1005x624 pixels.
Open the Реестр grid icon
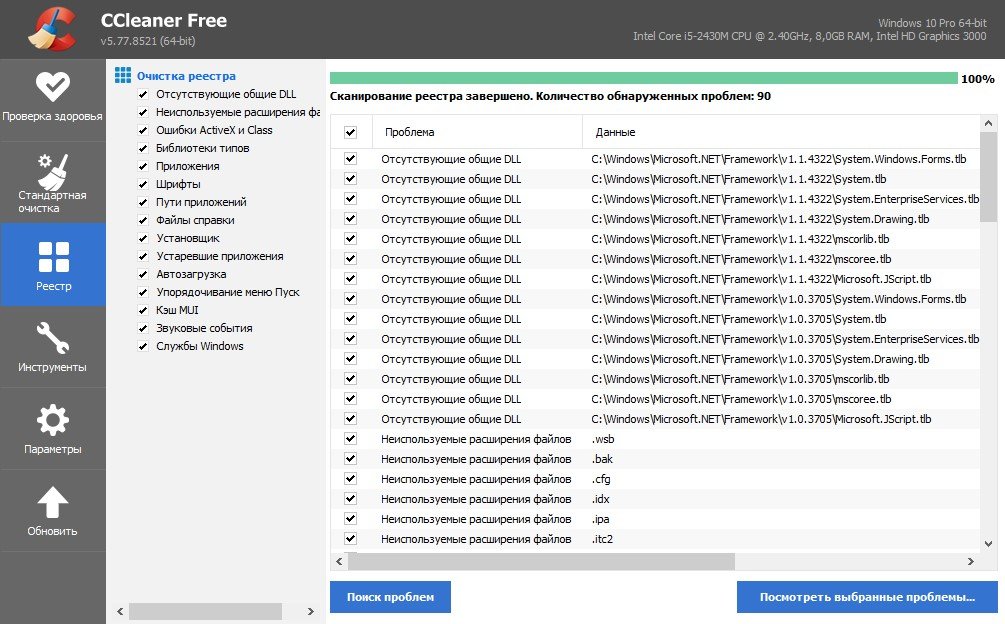[x=52, y=256]
